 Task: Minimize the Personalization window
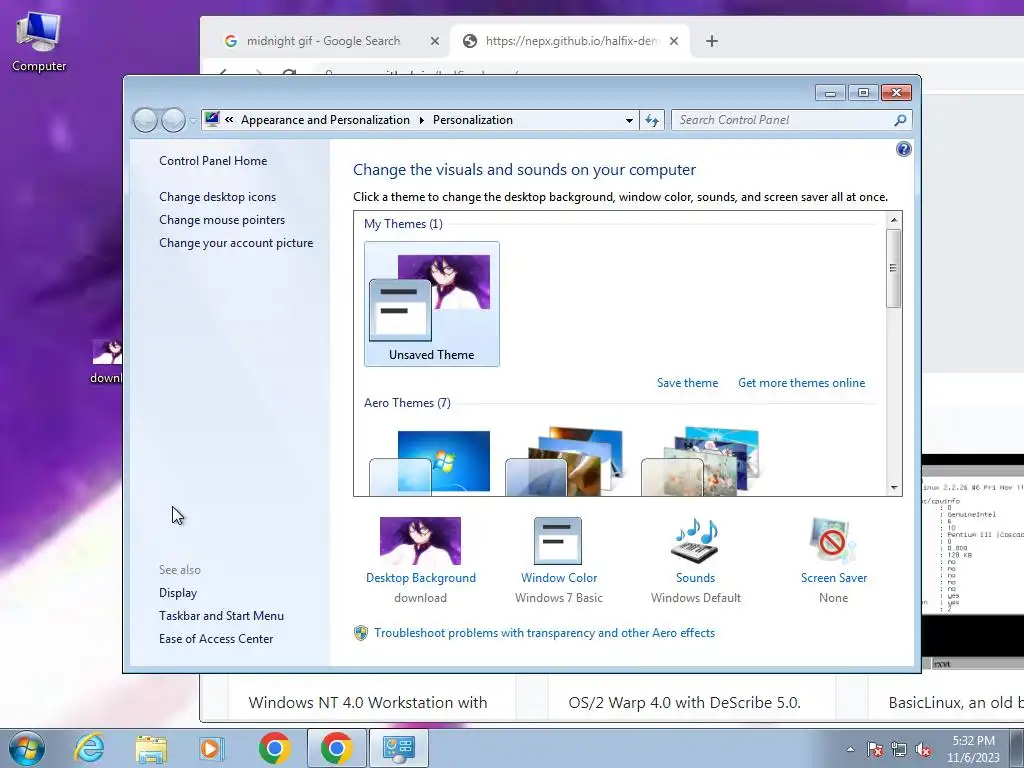830,93
